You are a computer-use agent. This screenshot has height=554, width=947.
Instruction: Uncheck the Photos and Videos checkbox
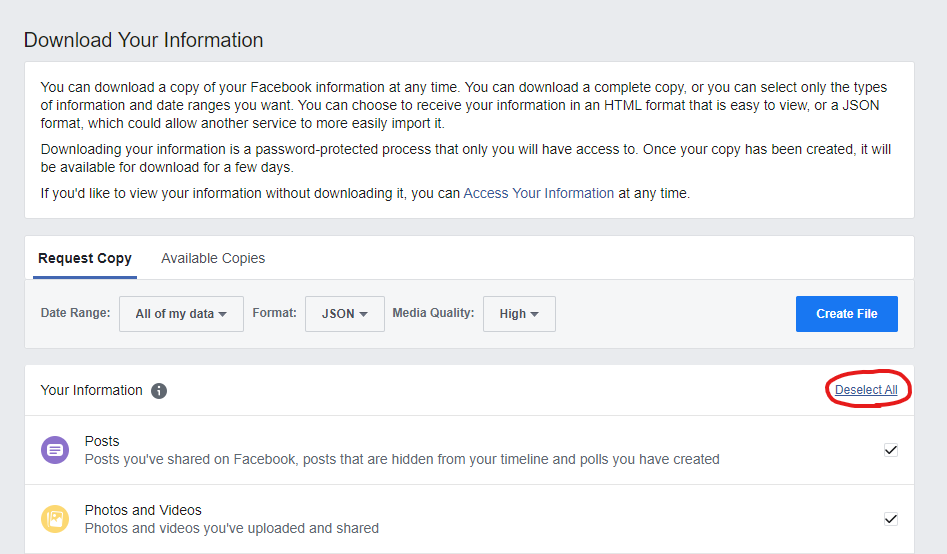click(x=891, y=519)
